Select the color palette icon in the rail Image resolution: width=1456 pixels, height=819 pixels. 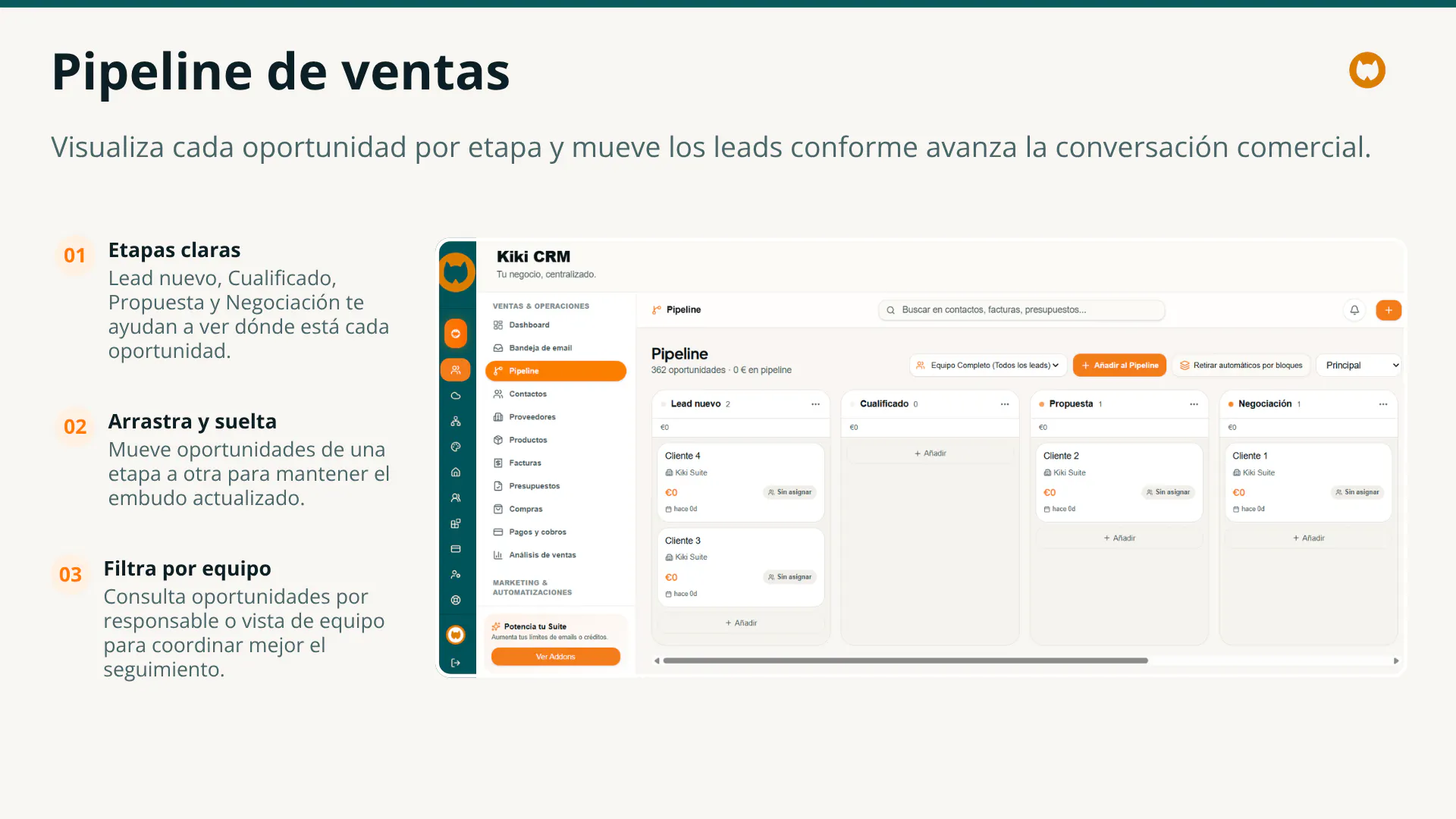456,447
